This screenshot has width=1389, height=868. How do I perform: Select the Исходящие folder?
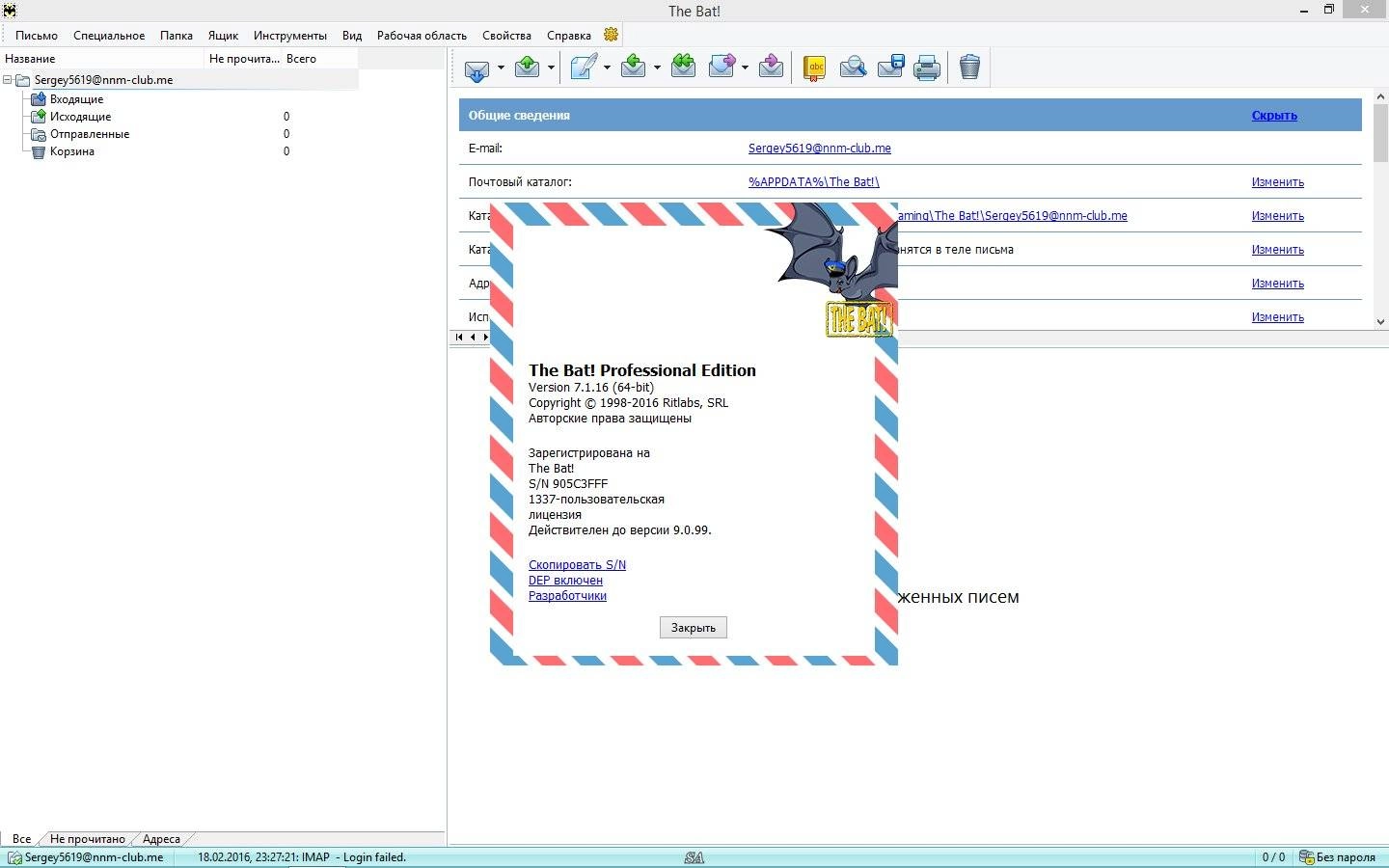pos(80,117)
